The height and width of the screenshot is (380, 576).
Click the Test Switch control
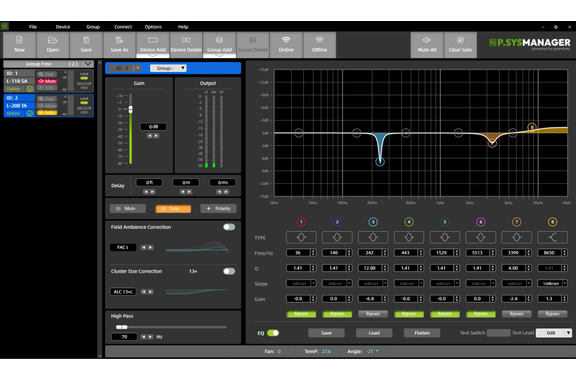(x=498, y=333)
